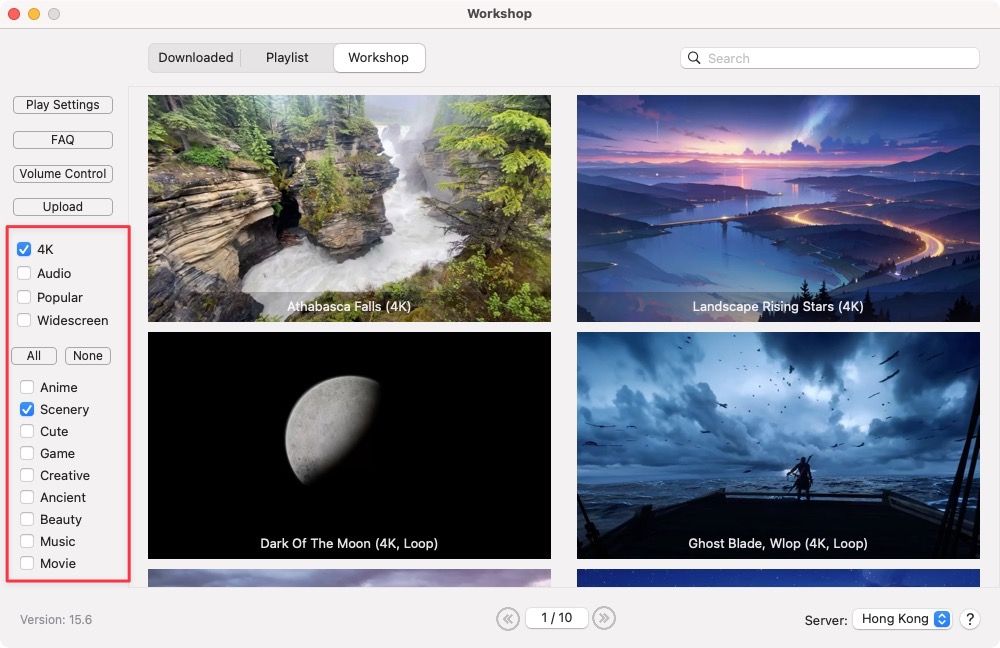Enable the Game category filter
The height and width of the screenshot is (648, 1000).
pos(26,453)
